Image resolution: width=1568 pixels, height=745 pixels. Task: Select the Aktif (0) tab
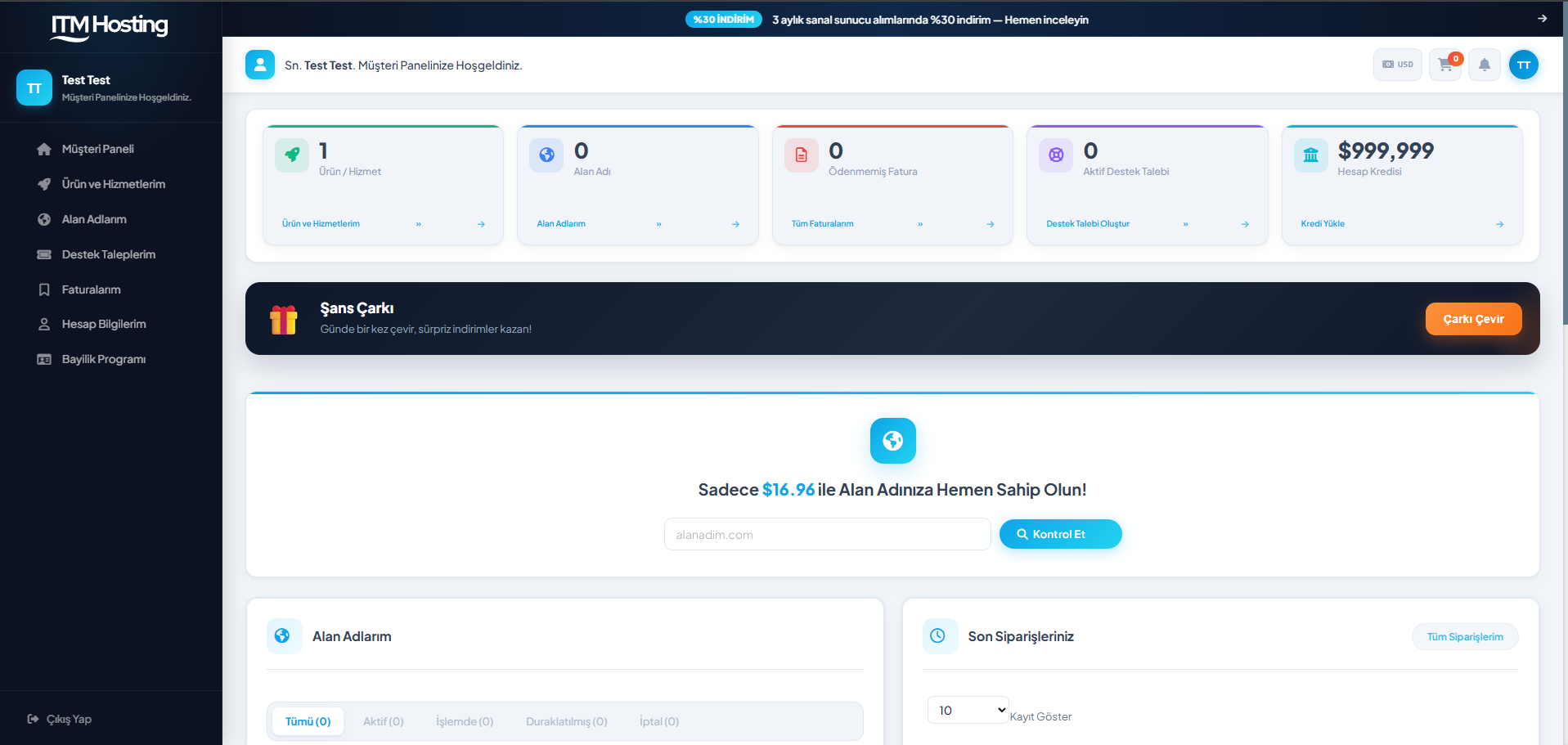coord(384,721)
